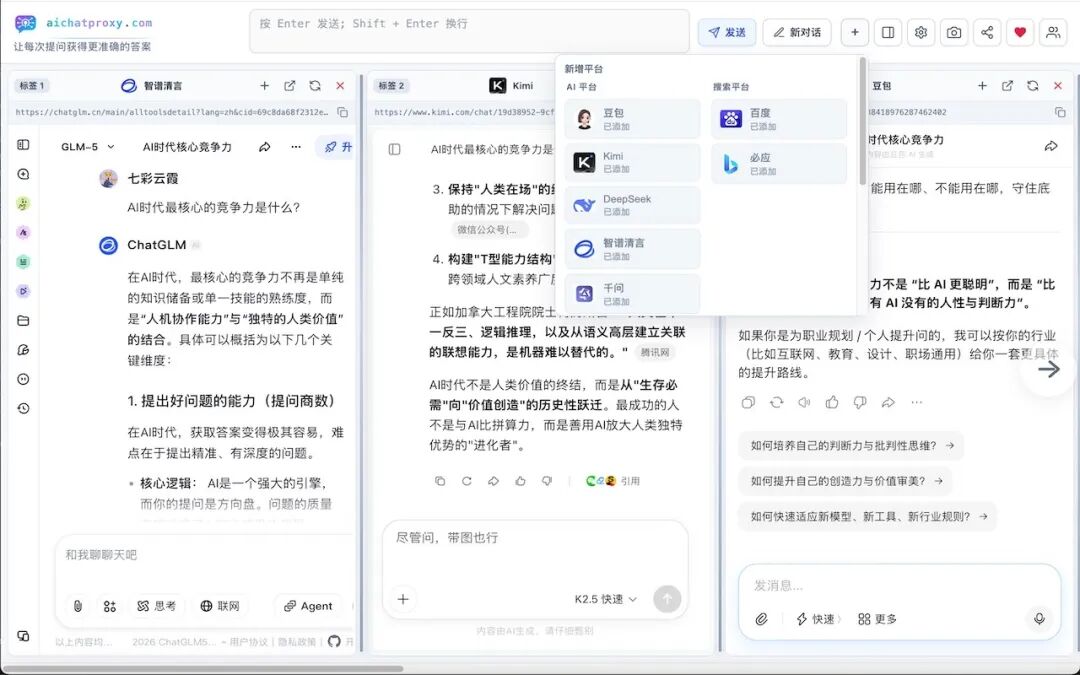The width and height of the screenshot is (1080, 675).
Task: Dislike the Kimi response thumbs down
Action: click(547, 481)
